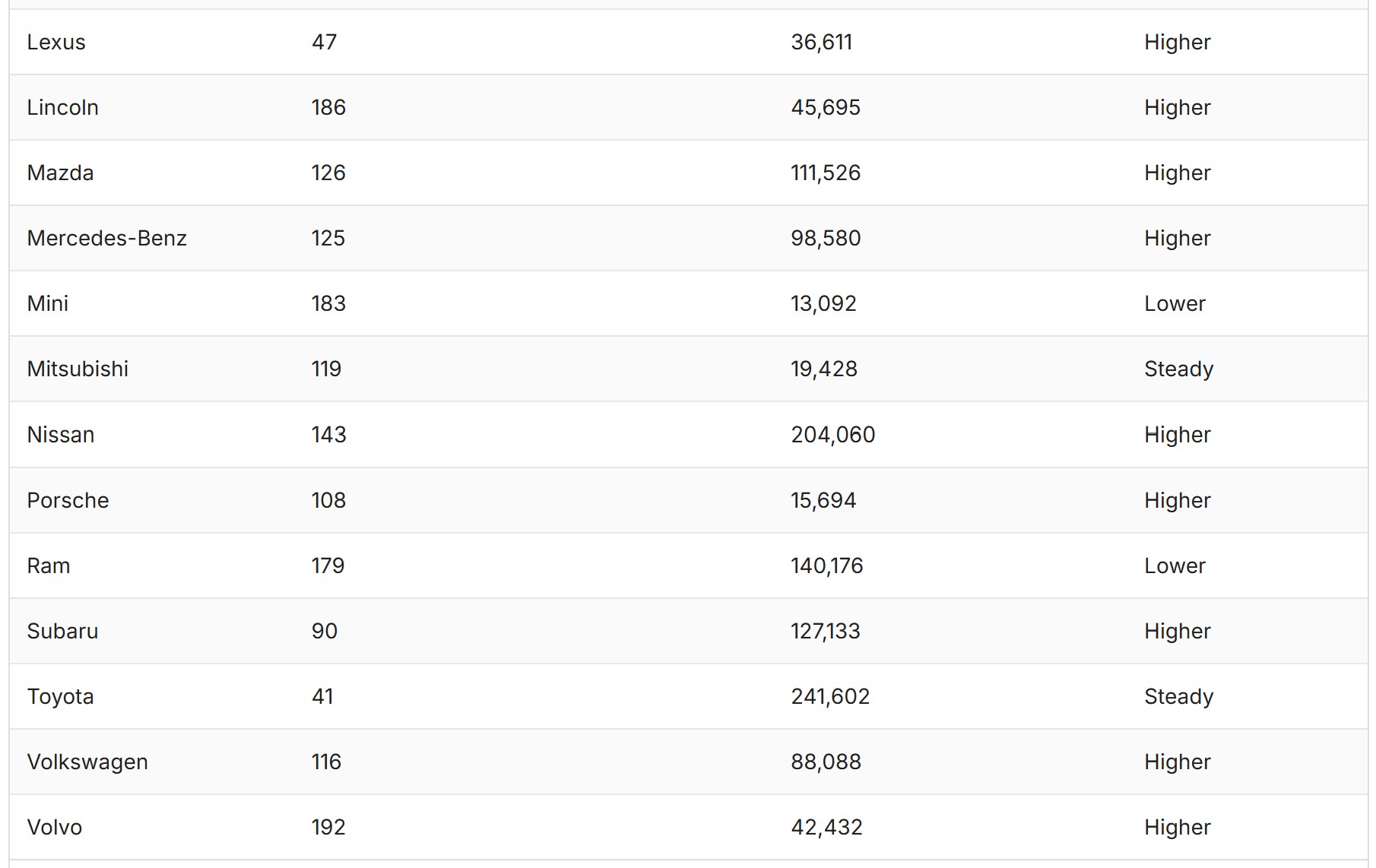Select the value 47 in Lexus row
1376x868 pixels.
point(324,42)
